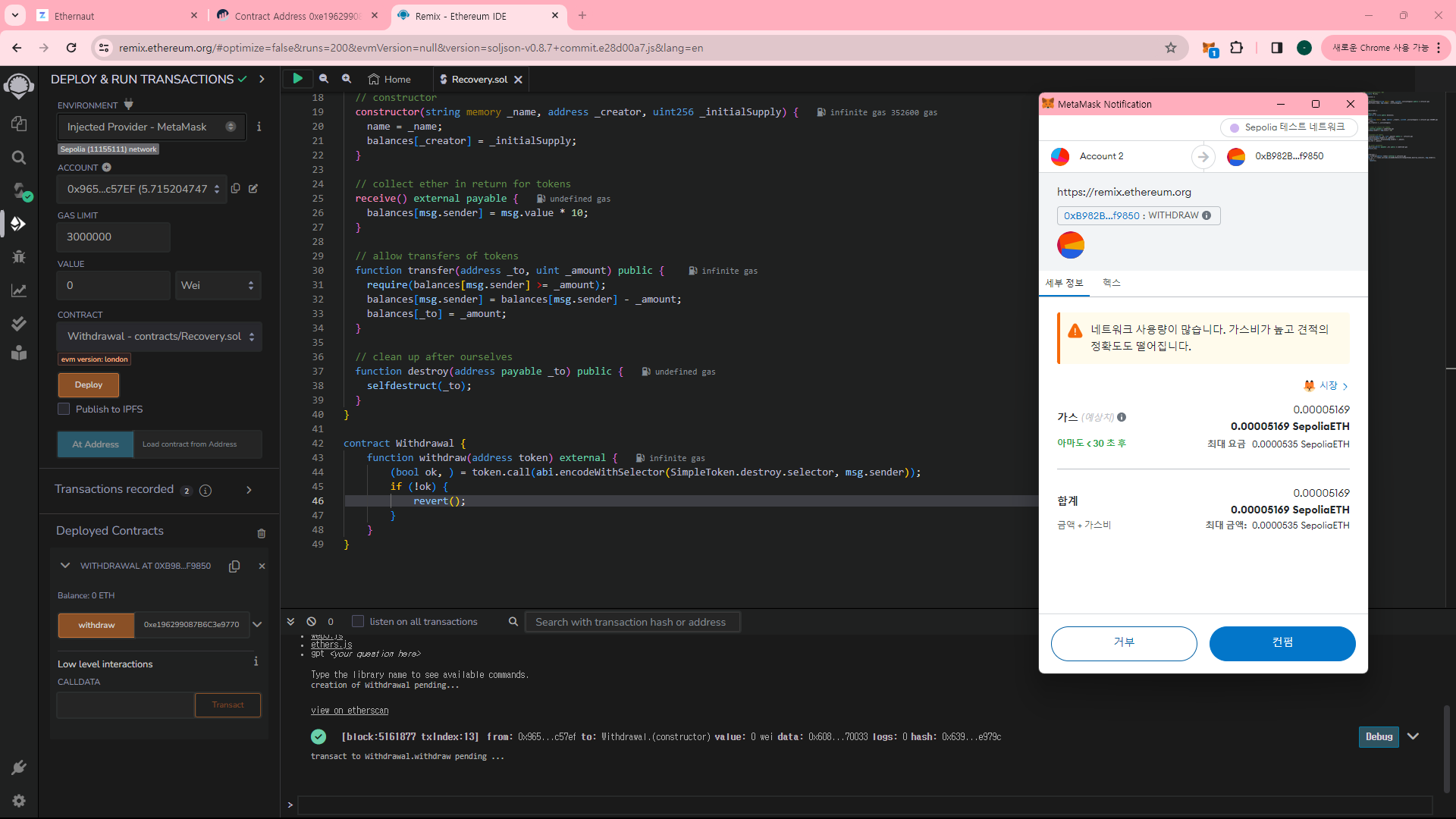The width and height of the screenshot is (1456, 819).
Task: Remove the WITHDRAWAL deployed contract instance
Action: pos(262,566)
